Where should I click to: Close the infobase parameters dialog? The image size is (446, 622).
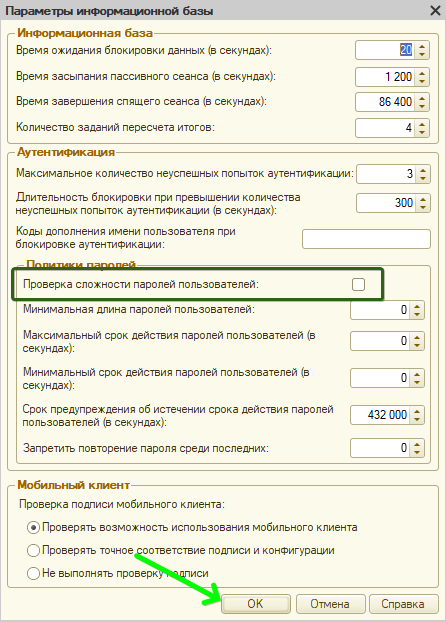point(435,10)
